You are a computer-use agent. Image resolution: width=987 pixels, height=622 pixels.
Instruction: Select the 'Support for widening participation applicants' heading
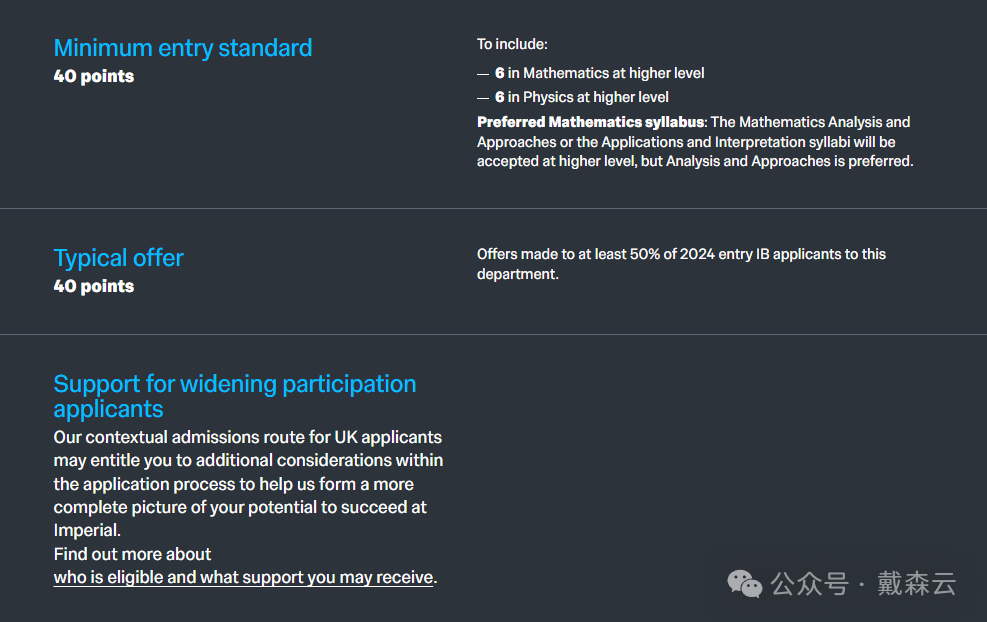234,396
